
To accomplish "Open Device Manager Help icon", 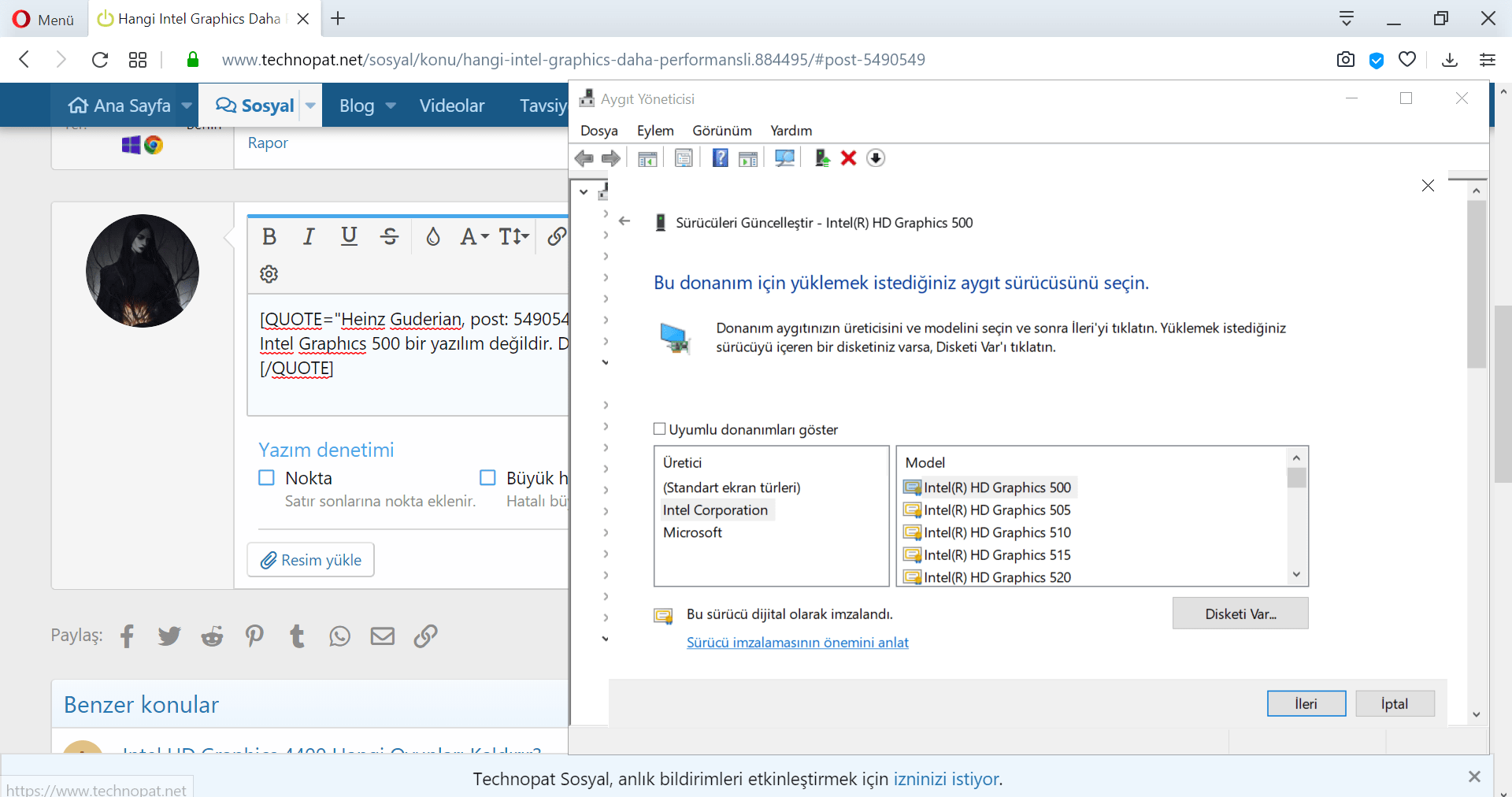I will pyautogui.click(x=720, y=158).
